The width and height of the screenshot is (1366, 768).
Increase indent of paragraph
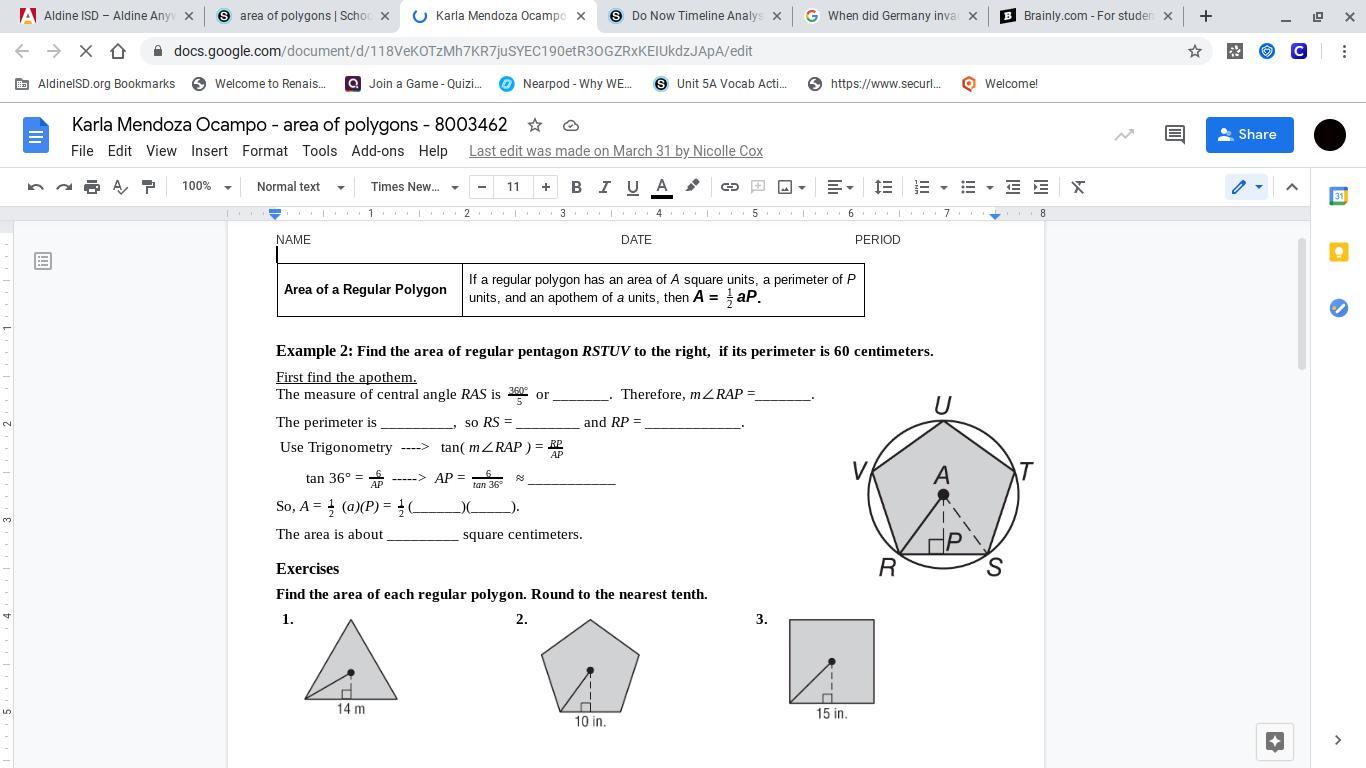click(1041, 187)
